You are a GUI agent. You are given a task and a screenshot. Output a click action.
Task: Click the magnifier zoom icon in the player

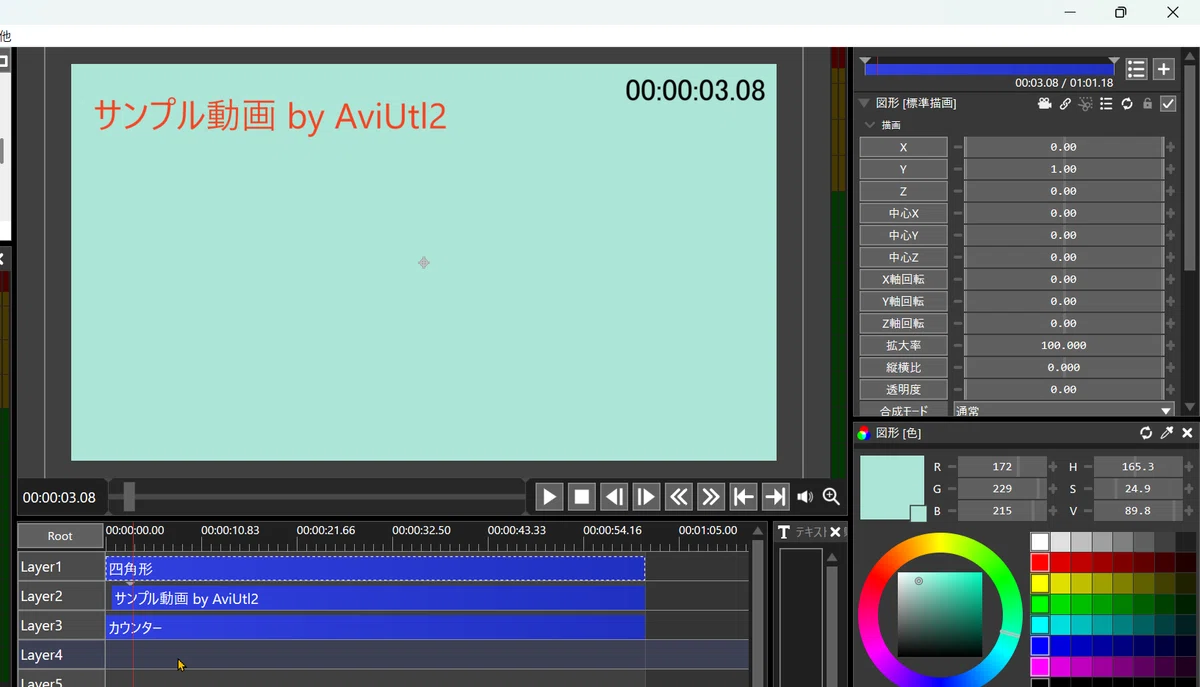831,497
